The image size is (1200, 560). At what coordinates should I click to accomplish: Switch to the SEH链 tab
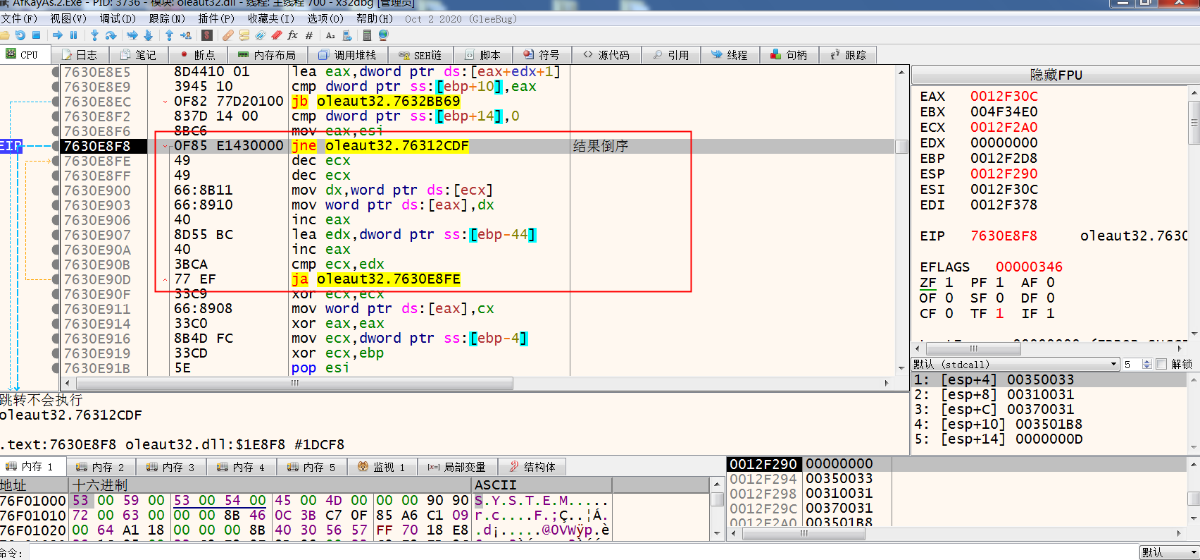[420, 55]
